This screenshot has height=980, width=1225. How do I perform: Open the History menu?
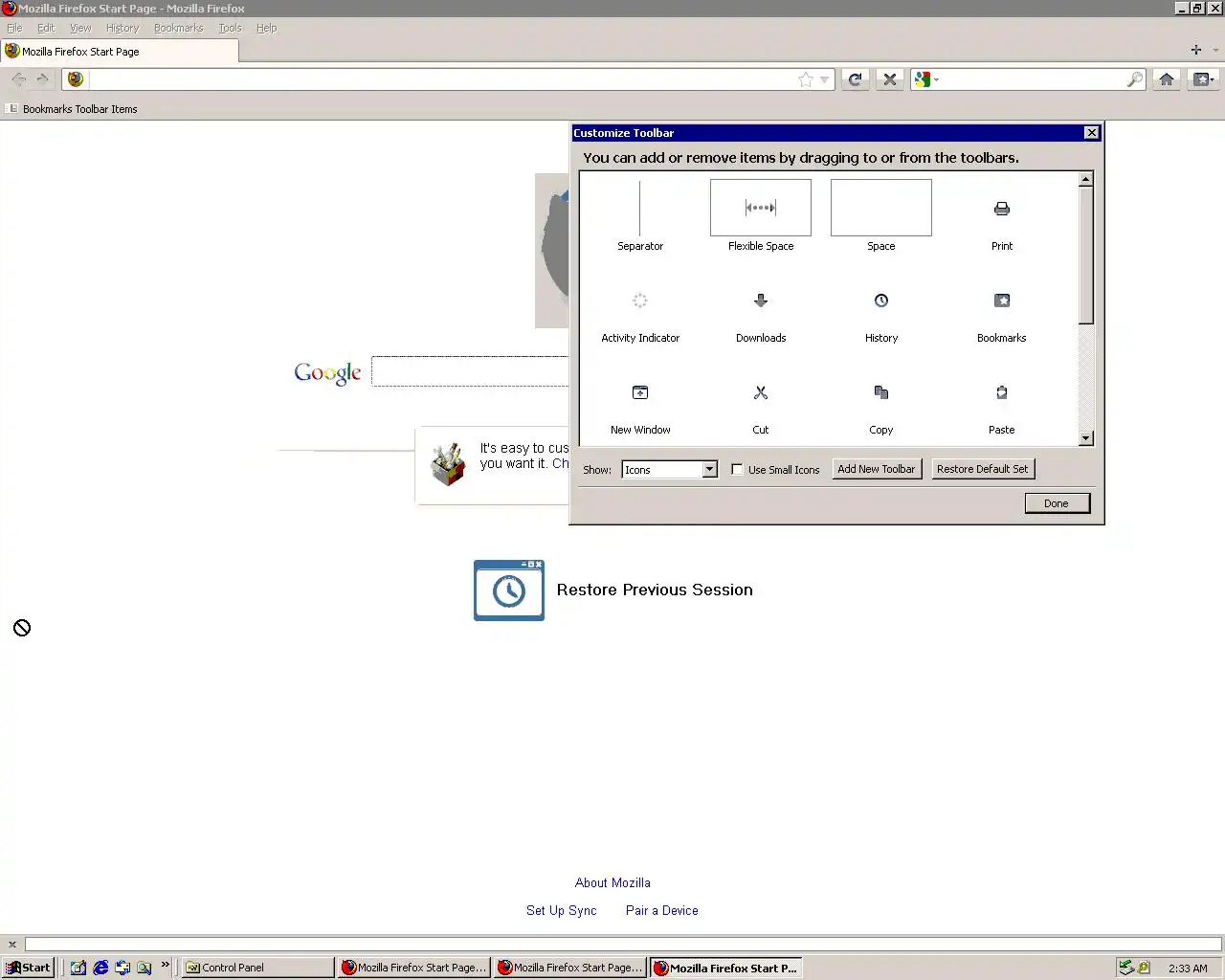[122, 28]
